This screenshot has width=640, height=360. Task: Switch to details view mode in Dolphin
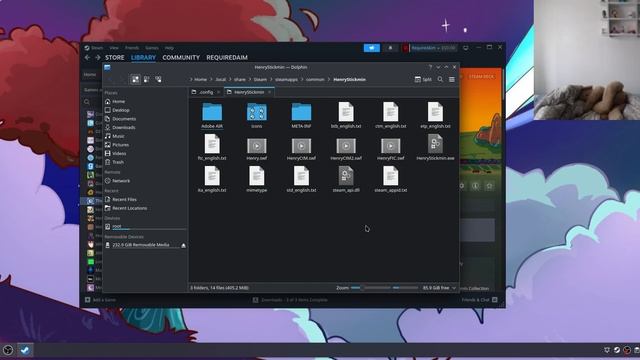coord(158,80)
